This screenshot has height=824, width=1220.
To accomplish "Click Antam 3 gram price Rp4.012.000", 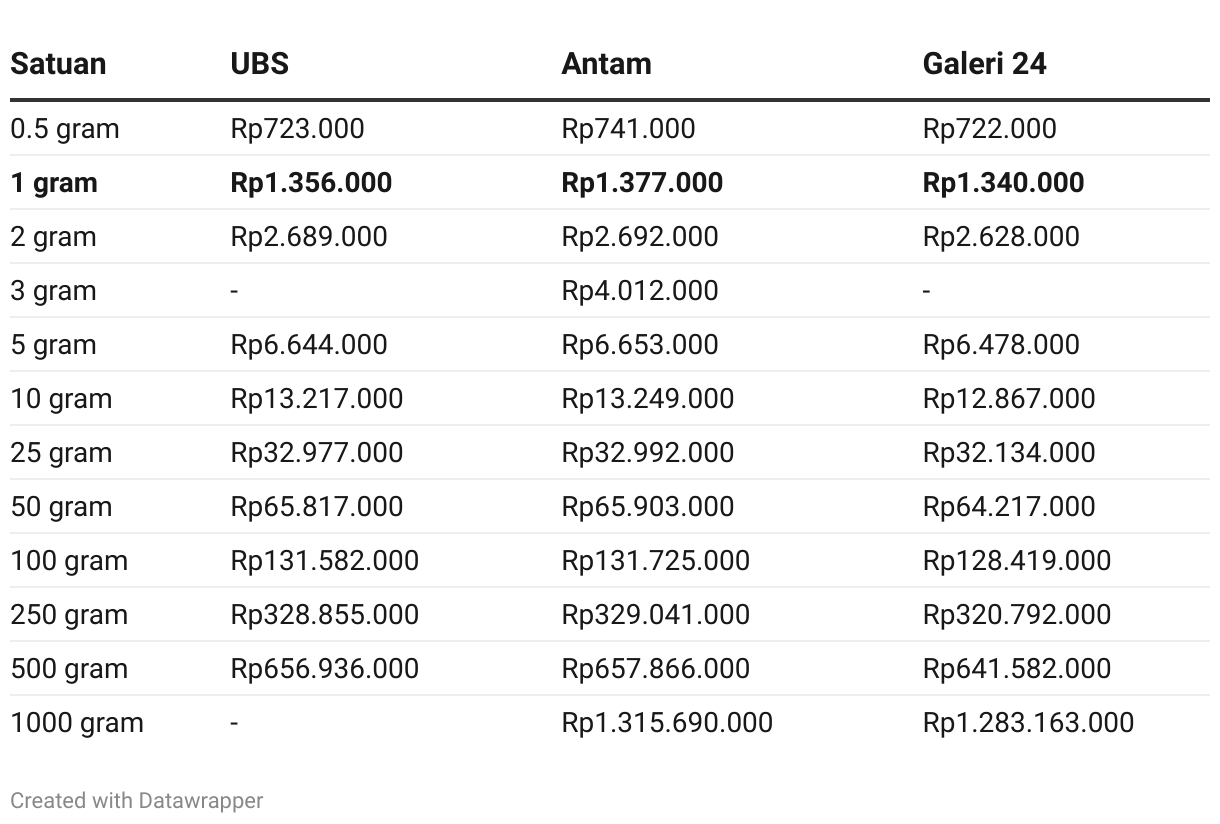I will point(640,291).
